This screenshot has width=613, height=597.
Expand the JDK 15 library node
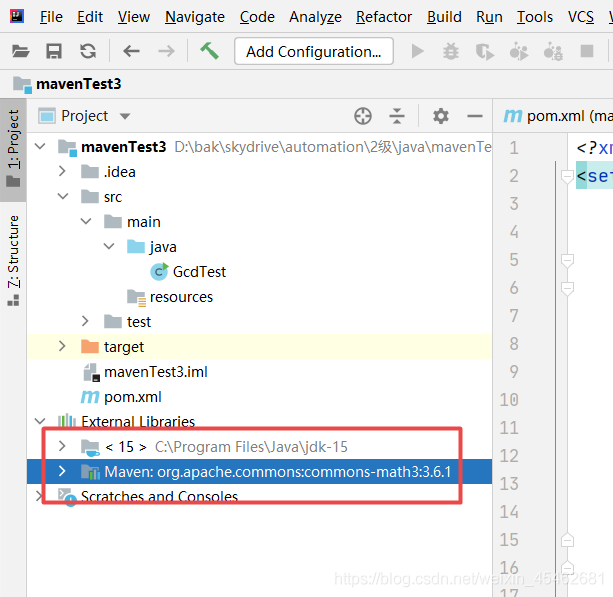62,446
